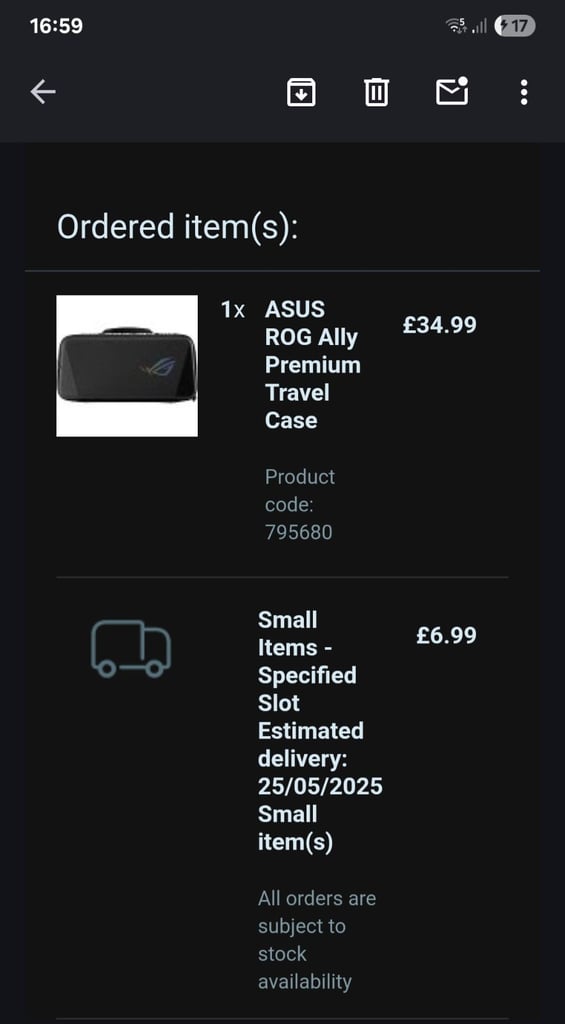Mark email as unread via envelope icon
Screen dimensions: 565x1024
click(452, 91)
